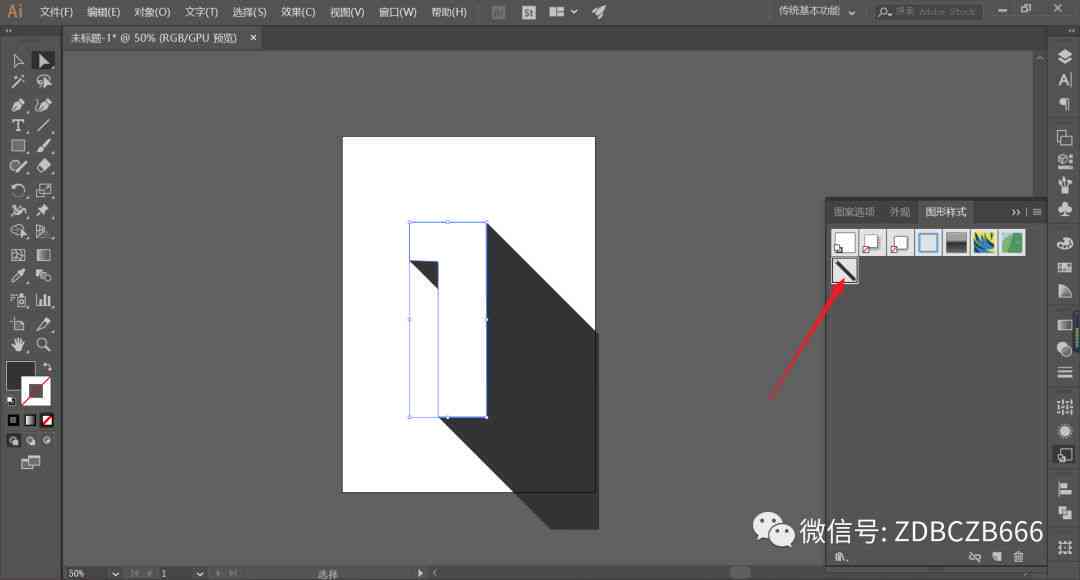The height and width of the screenshot is (580, 1080).
Task: Select the Scale tool
Action: click(43, 190)
